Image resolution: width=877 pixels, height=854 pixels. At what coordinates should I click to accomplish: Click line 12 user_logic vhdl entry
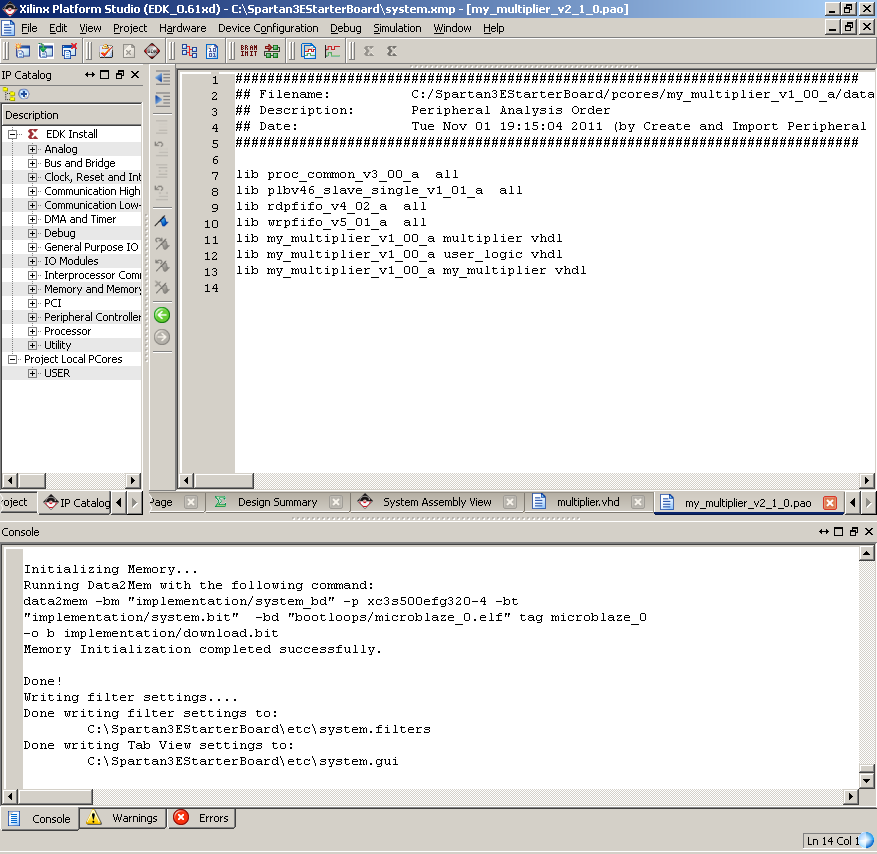(399, 254)
